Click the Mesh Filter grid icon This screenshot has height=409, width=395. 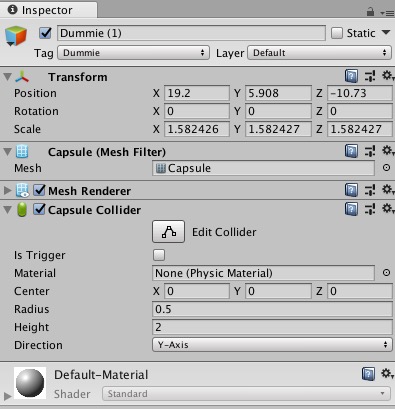tap(22, 152)
